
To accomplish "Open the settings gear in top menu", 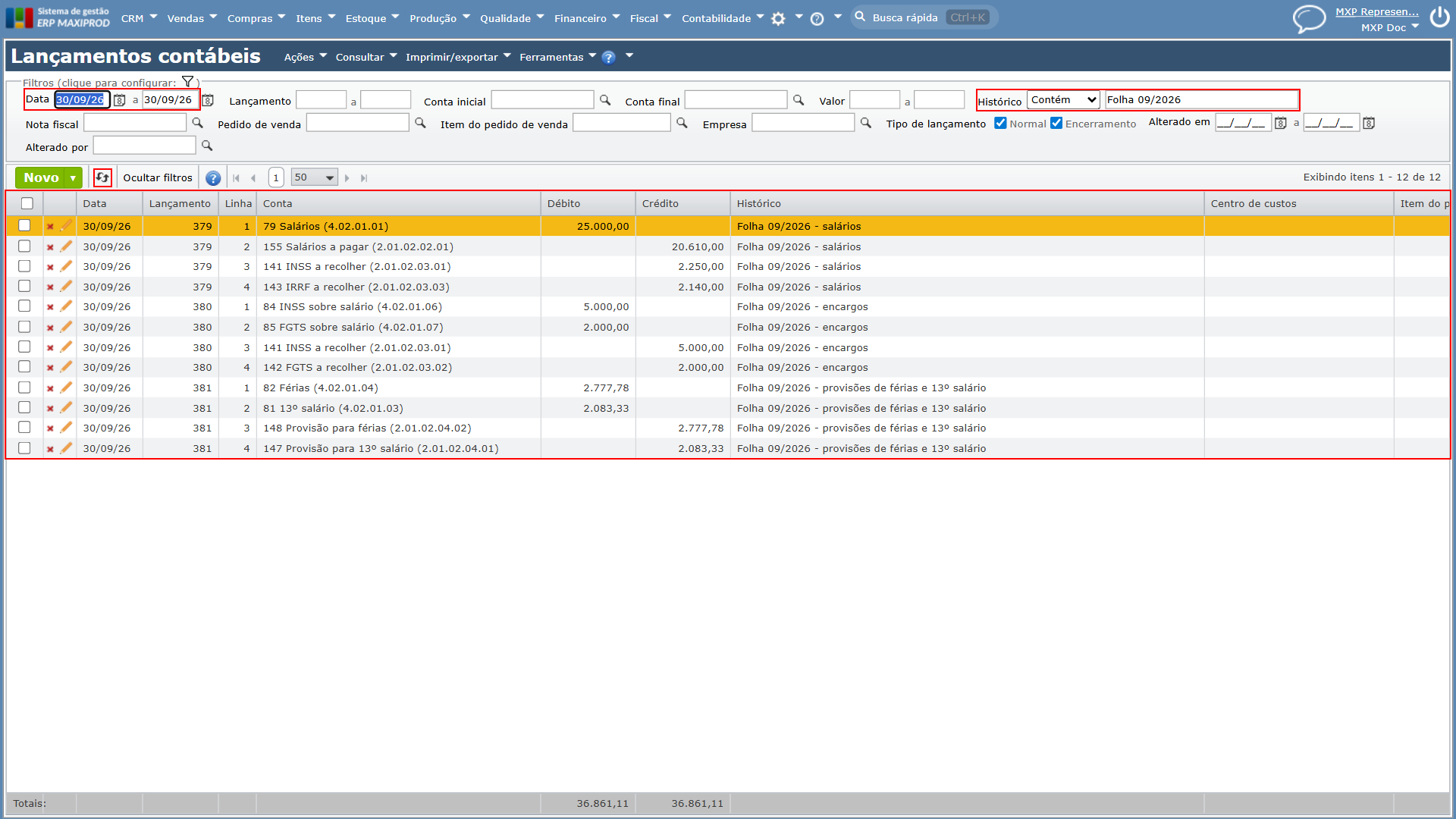I will coord(778,19).
